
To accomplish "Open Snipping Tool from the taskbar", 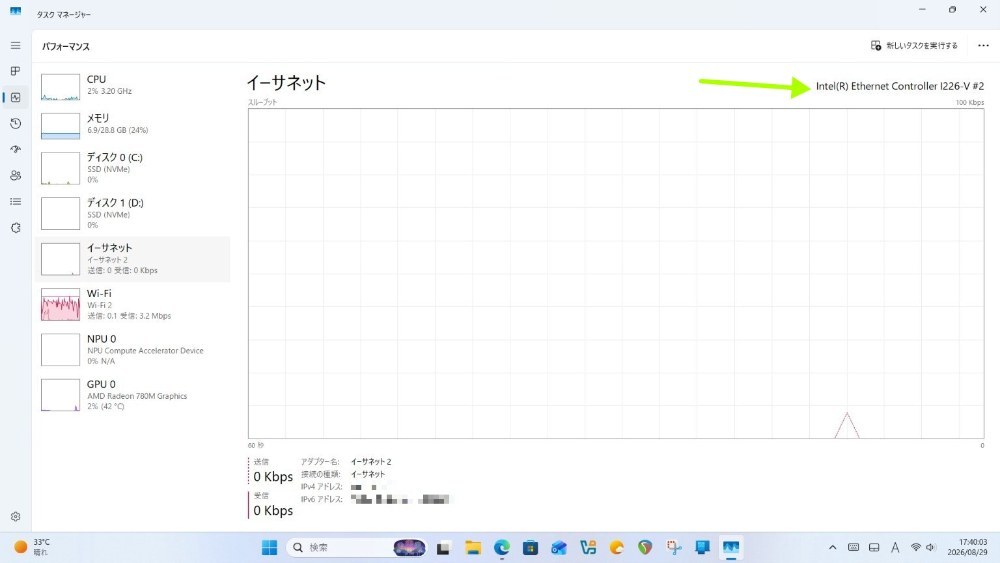I will click(673, 547).
